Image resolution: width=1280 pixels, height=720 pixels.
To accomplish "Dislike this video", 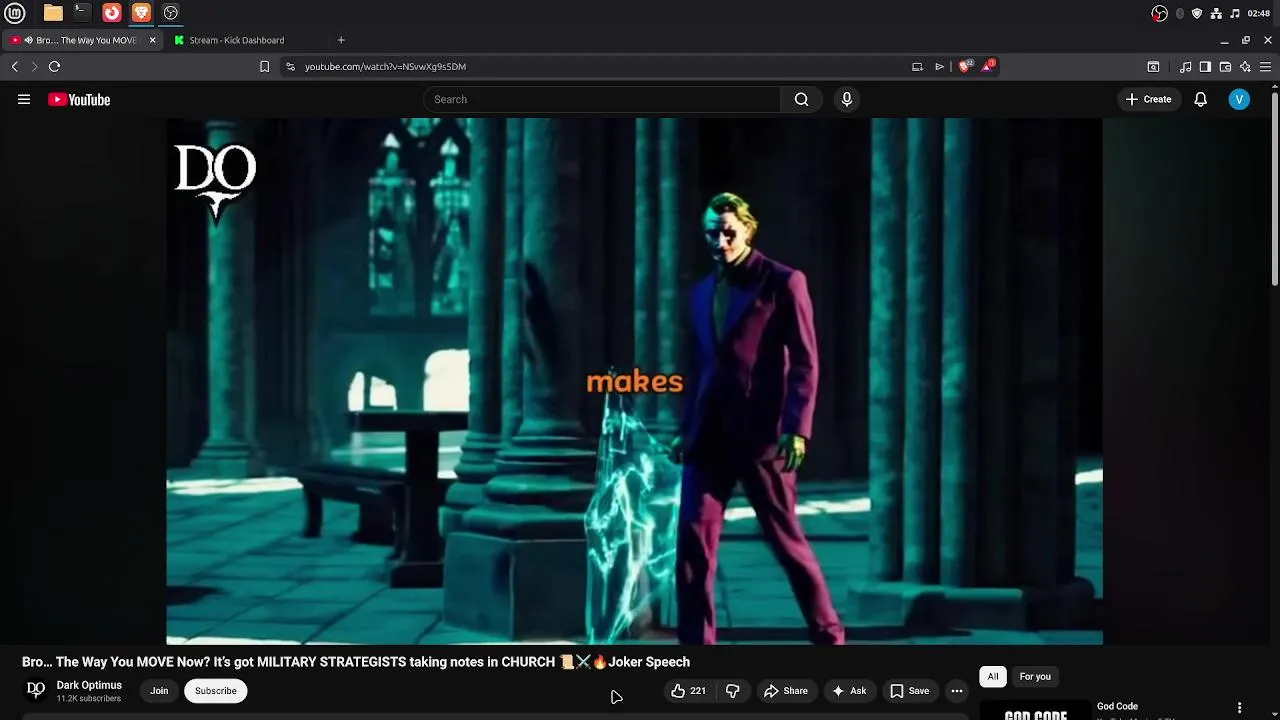I will click(x=733, y=690).
